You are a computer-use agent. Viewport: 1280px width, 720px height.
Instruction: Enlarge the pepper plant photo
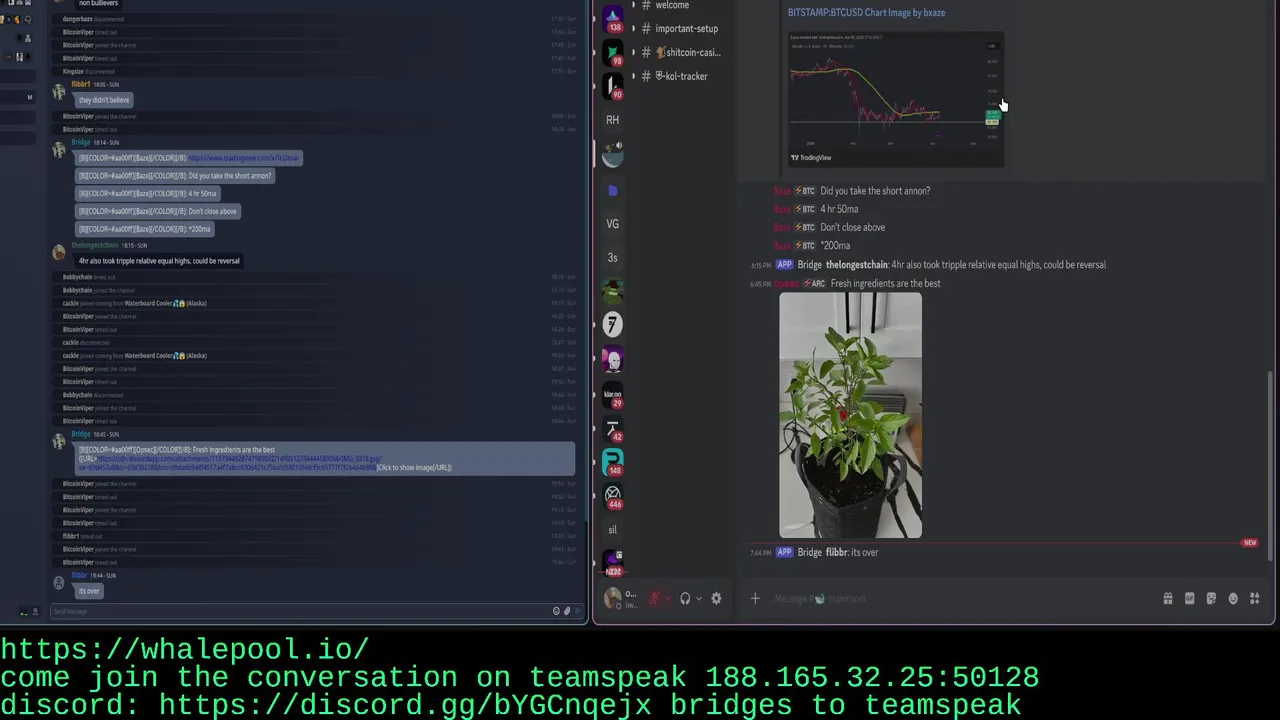tap(850, 415)
